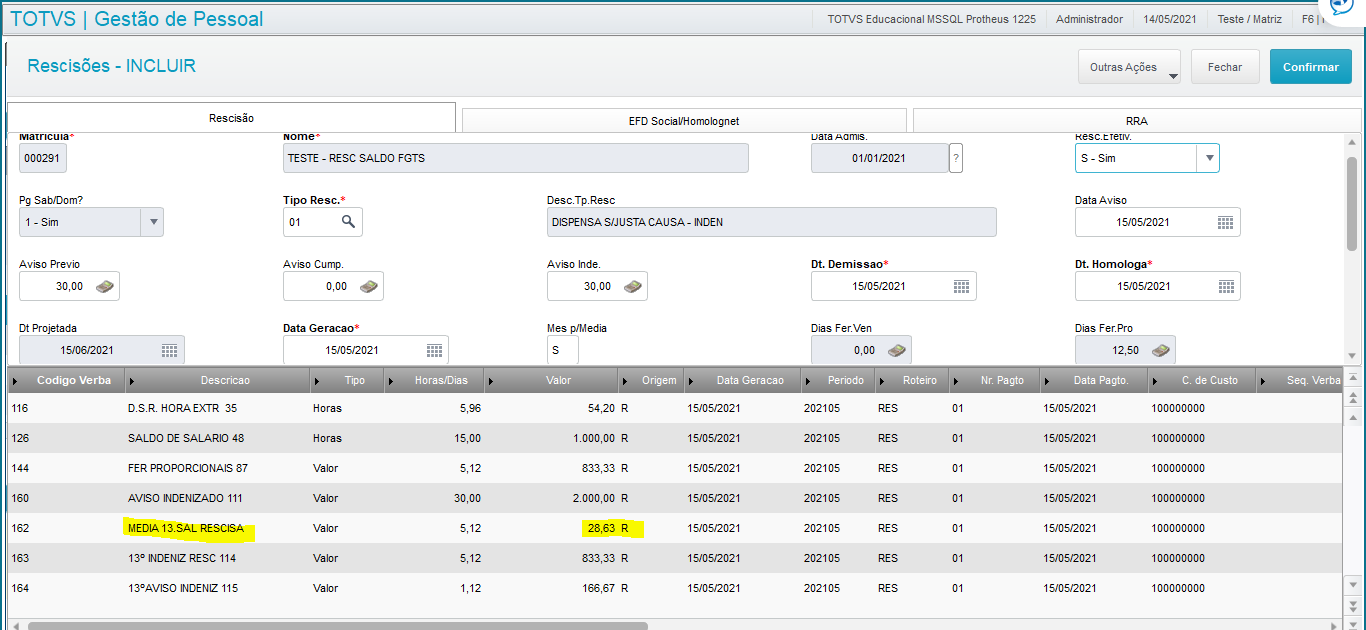Open the Aviso Inde. calculator icon

click(x=633, y=286)
